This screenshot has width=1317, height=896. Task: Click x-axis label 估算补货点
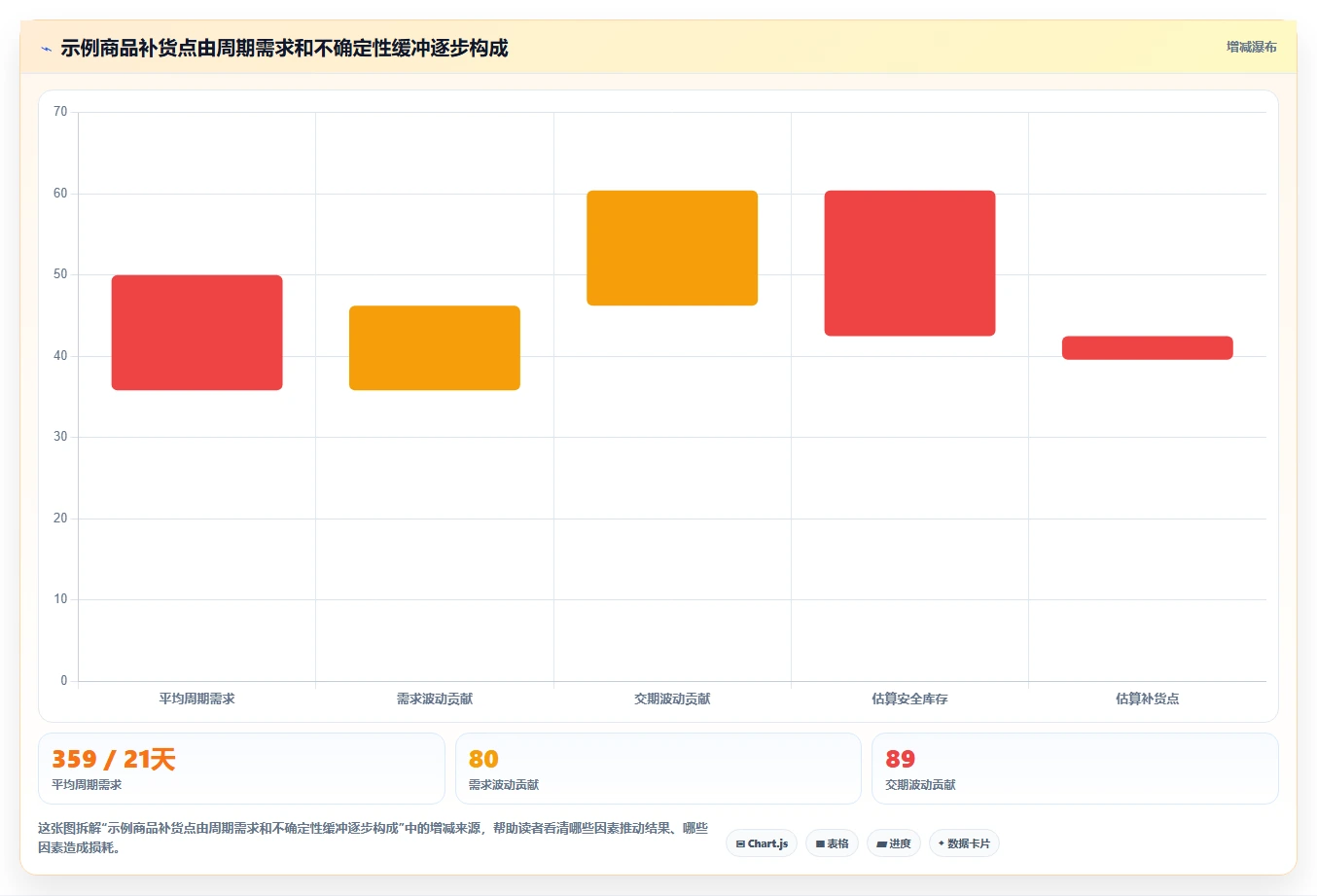(x=1148, y=699)
